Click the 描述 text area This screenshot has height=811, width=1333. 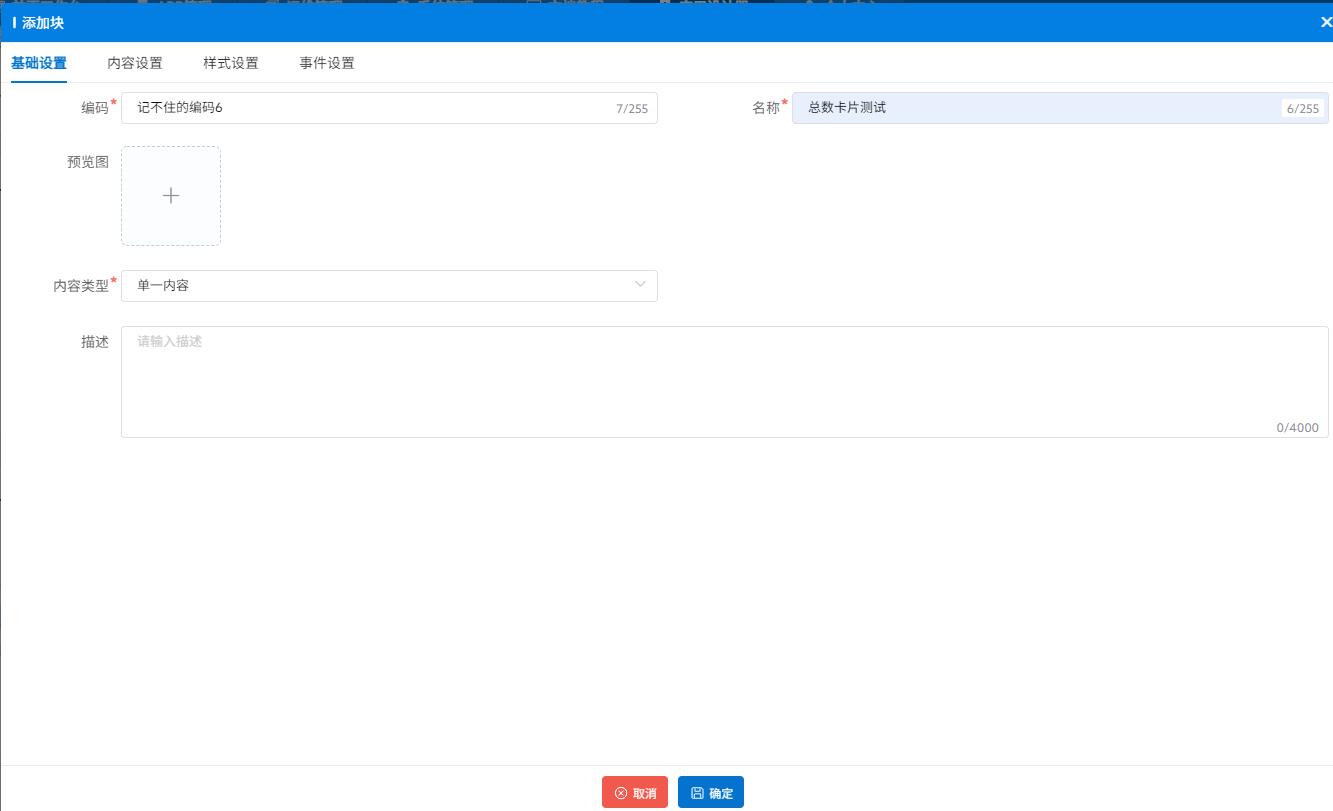coord(725,382)
